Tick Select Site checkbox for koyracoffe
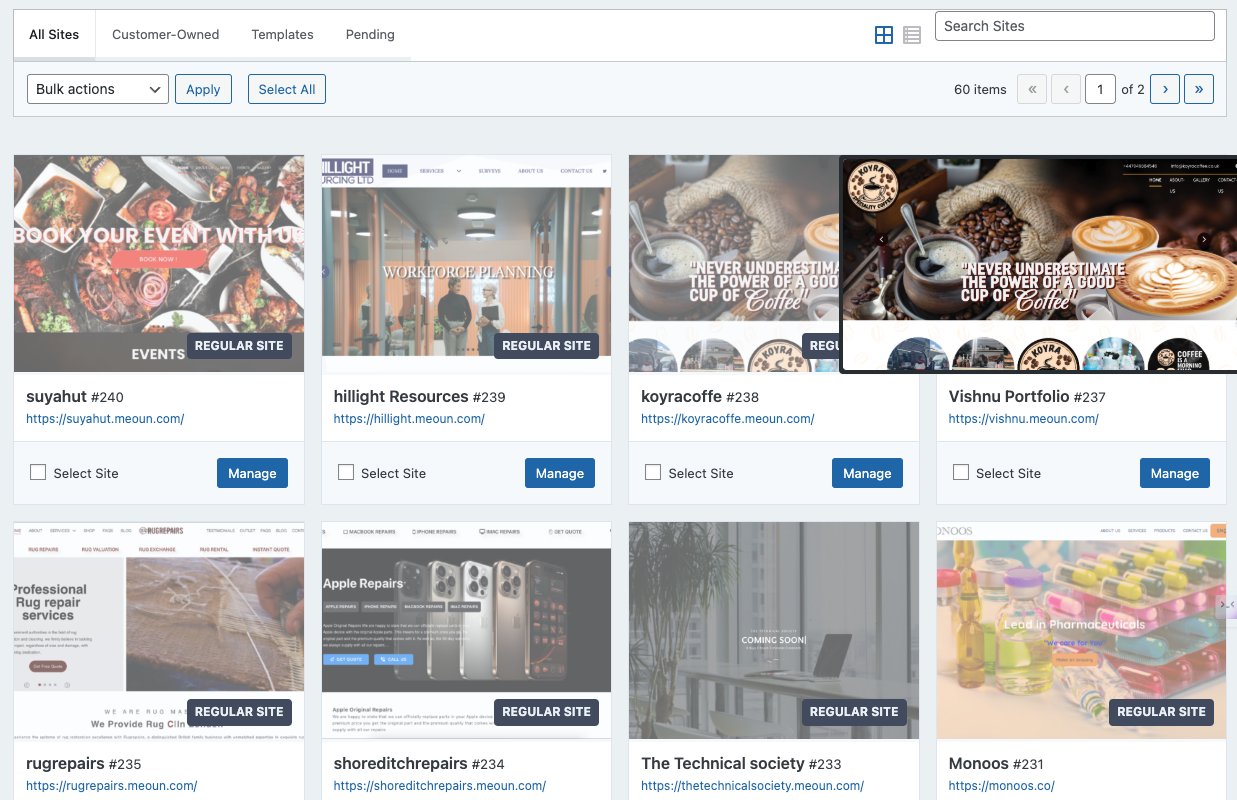 tap(653, 472)
